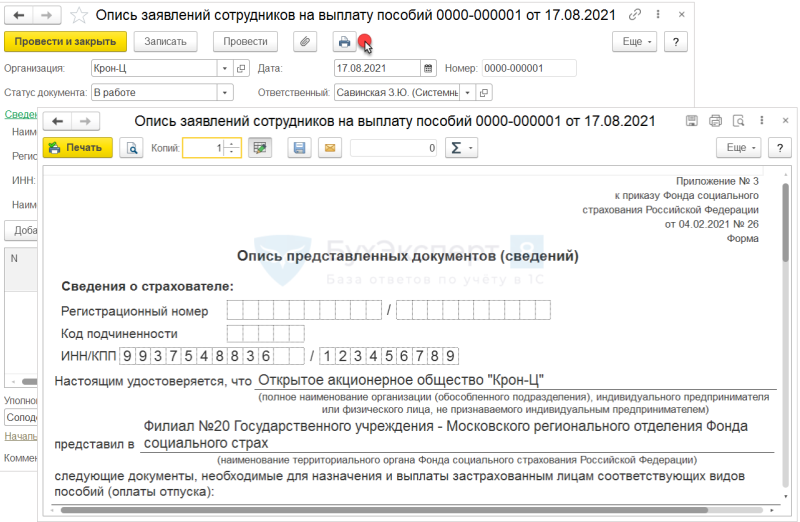Screen dimensions: 800x522
Task: Click scroll down arrow of print form
Action: 786,496
